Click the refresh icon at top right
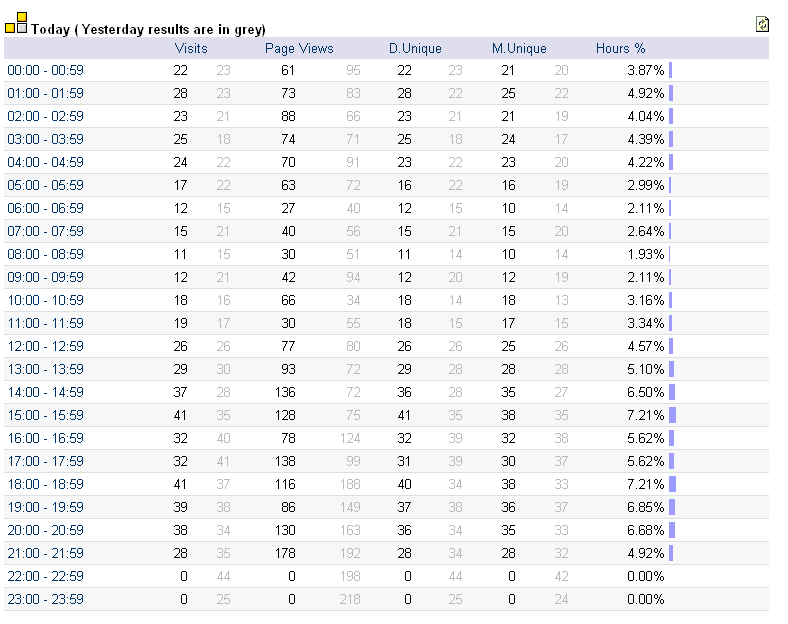 [762, 24]
